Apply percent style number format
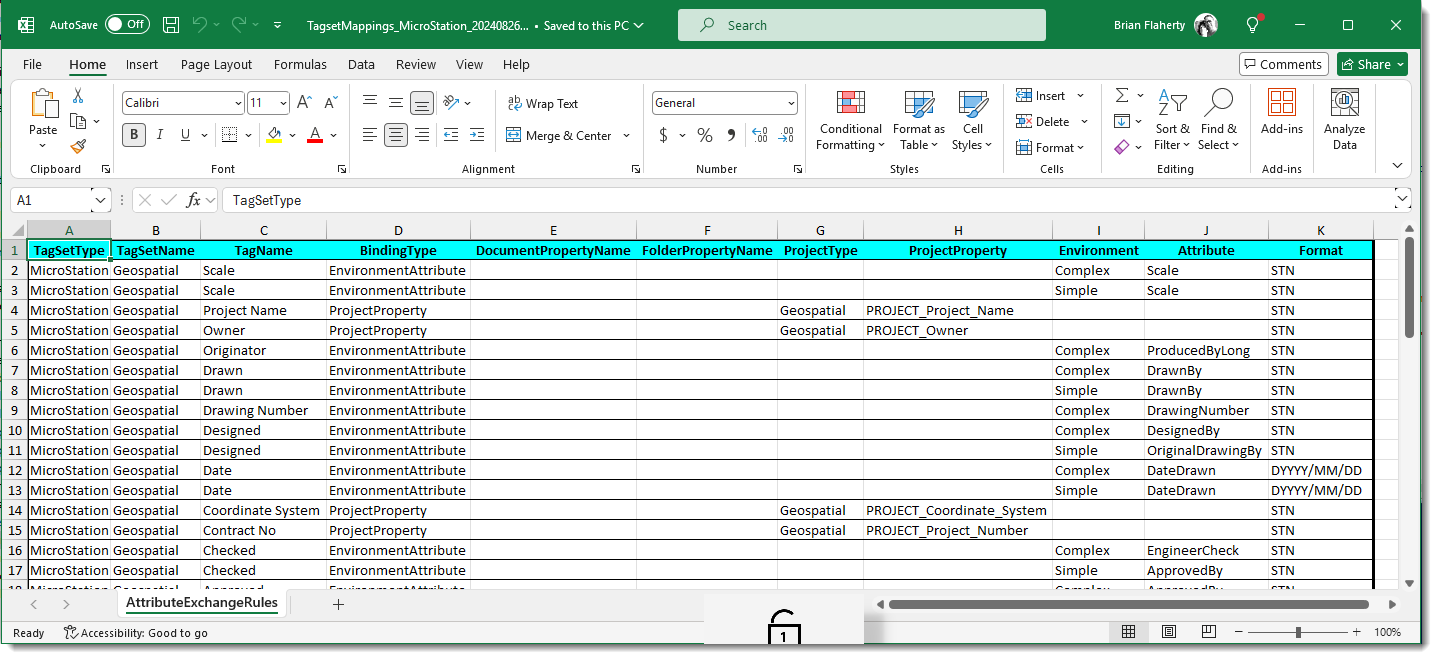 [705, 135]
